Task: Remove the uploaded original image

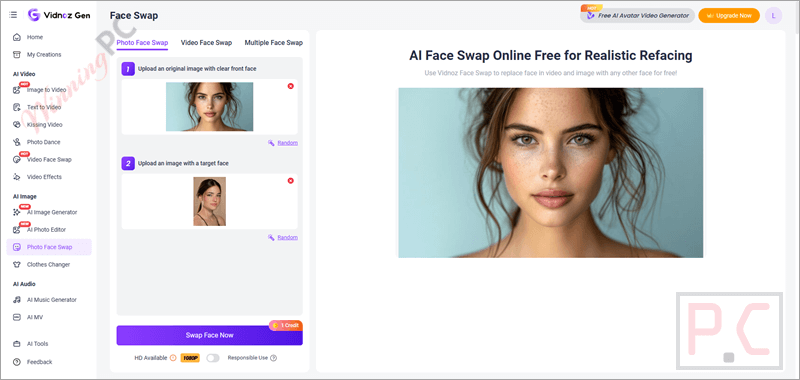Action: coord(291,86)
